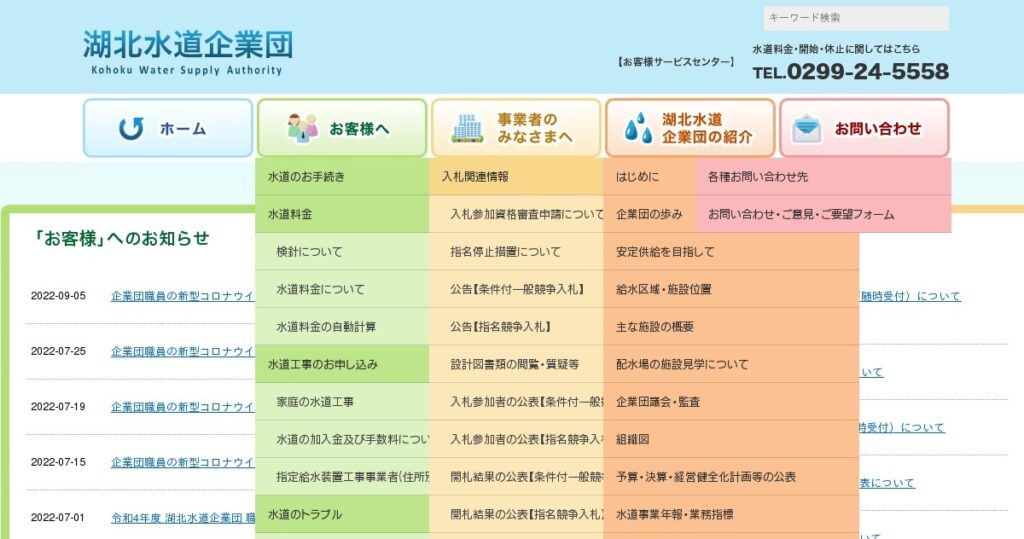This screenshot has height=539, width=1024.
Task: Select 入札参加者の公表【指名競争入札 item
Action: coord(516,440)
